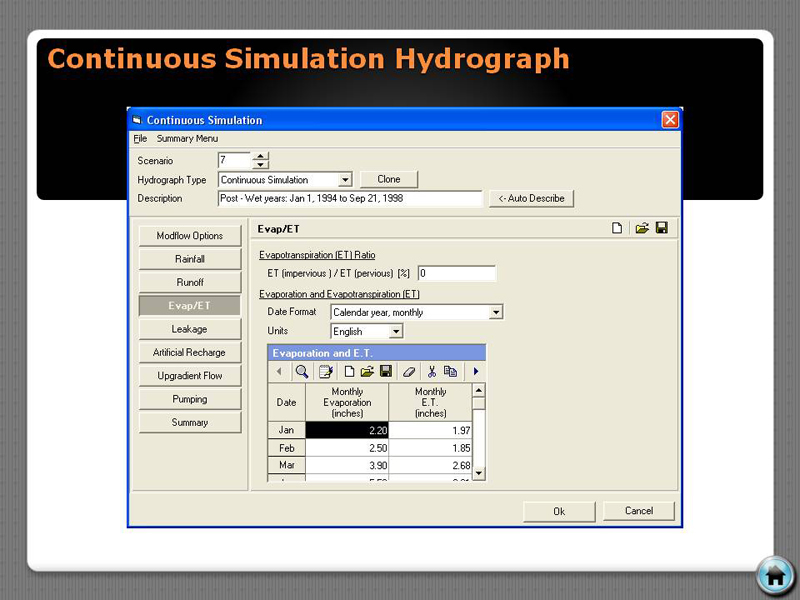Click the copy icon in the table toolbar
800x600 pixels.
pyautogui.click(x=450, y=371)
